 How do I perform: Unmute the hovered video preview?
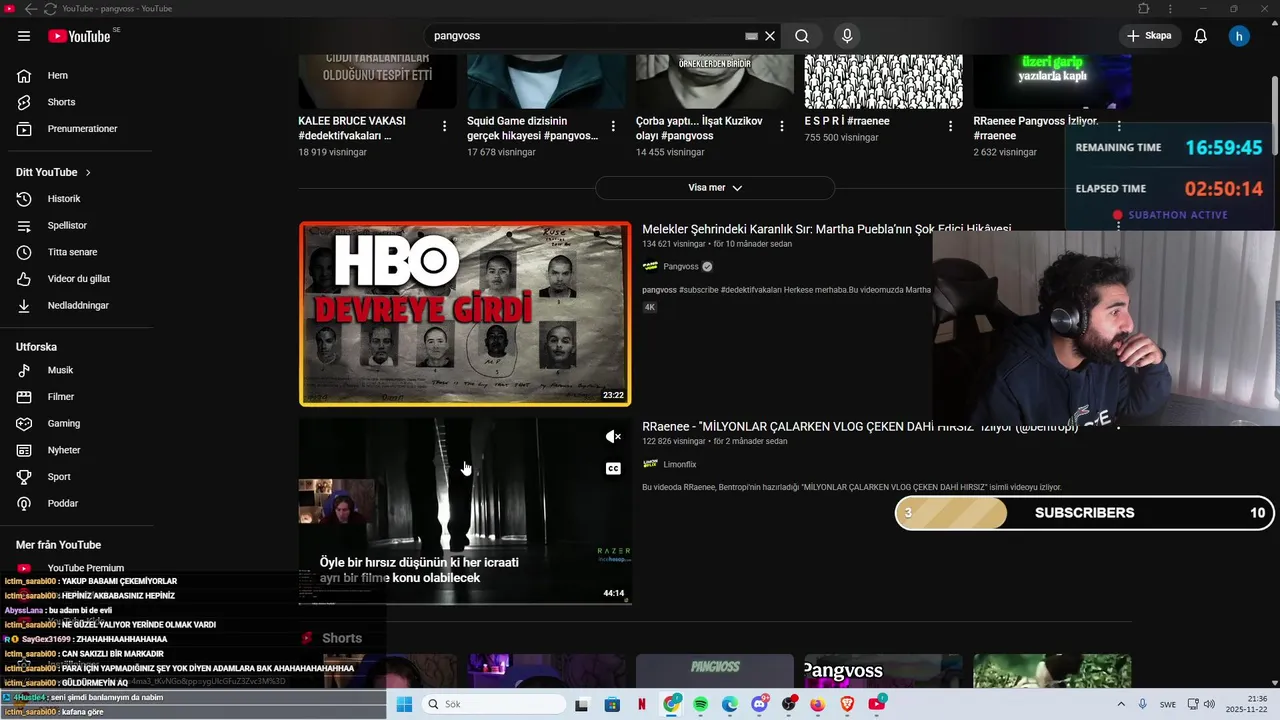click(613, 437)
